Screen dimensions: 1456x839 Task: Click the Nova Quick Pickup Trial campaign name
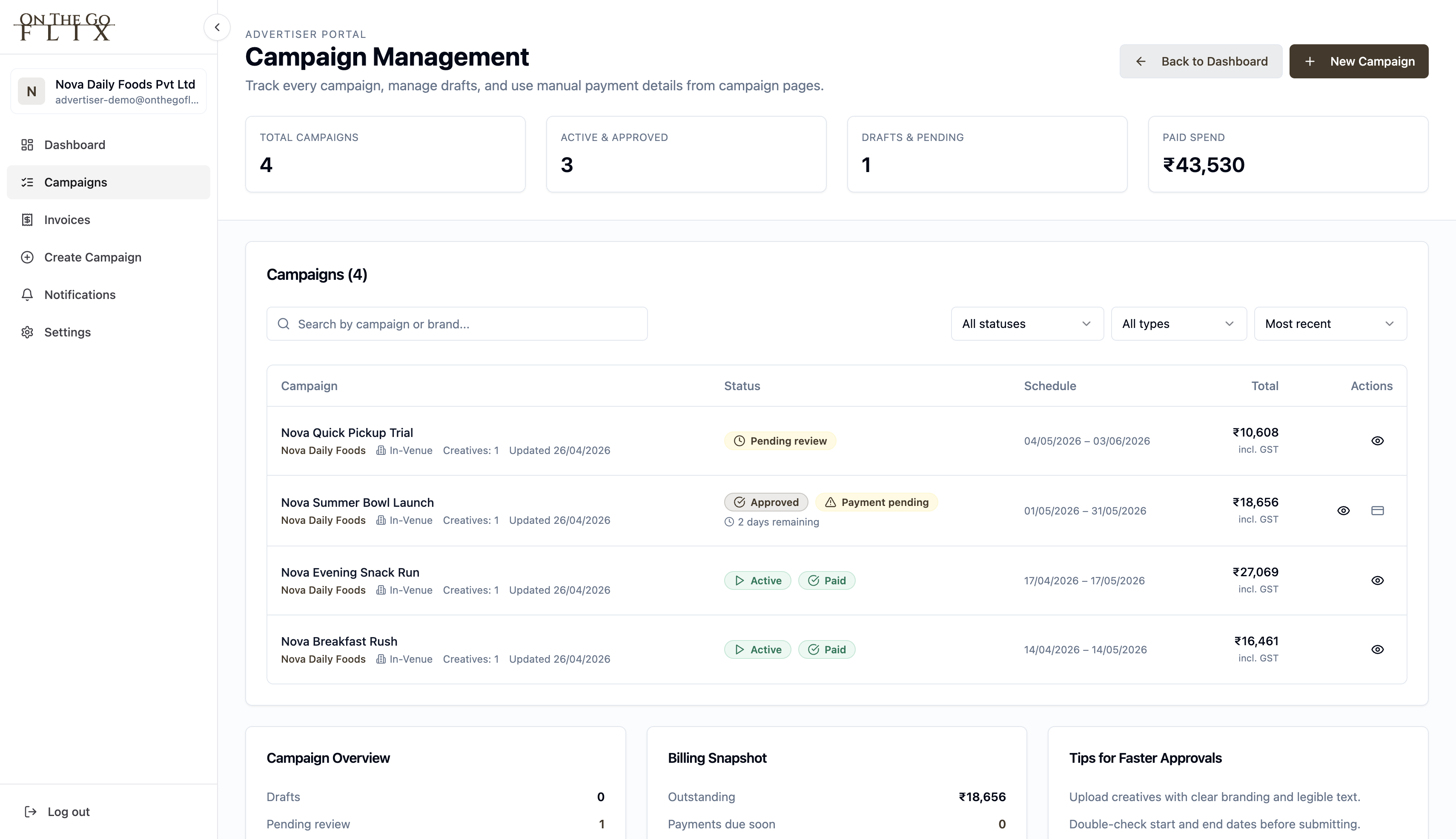point(347,433)
